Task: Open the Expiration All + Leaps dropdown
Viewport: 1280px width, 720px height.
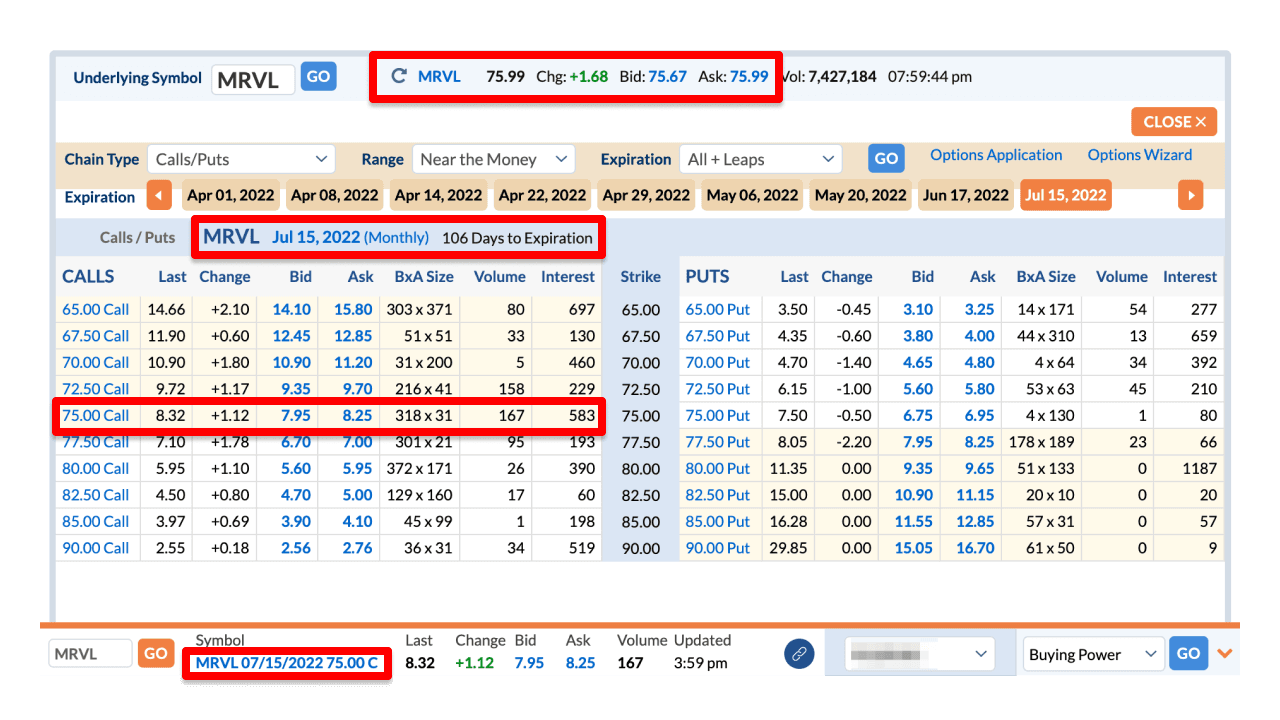Action: tap(760, 159)
